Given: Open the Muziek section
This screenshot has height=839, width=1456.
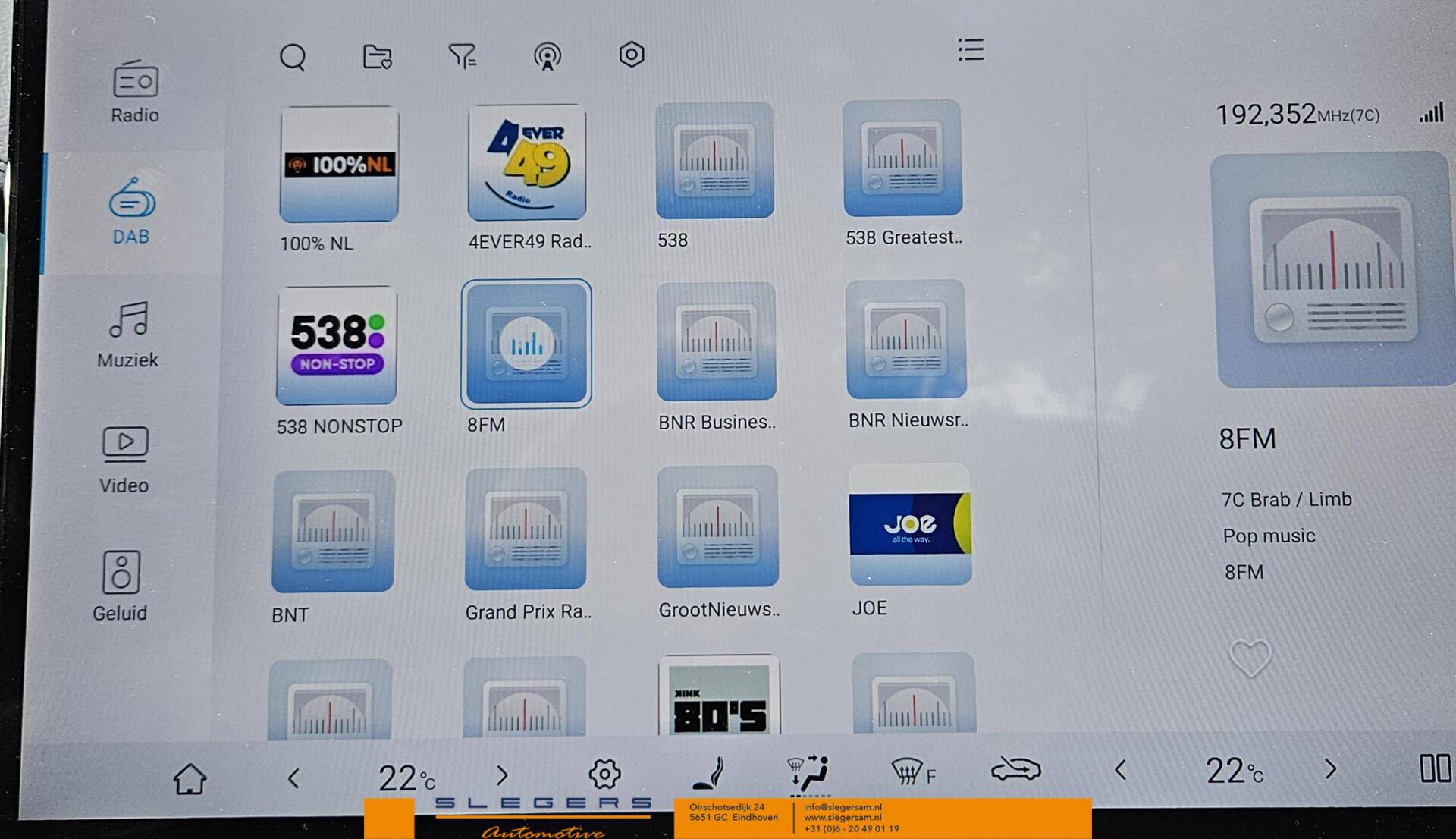Looking at the screenshot, I should [x=127, y=335].
